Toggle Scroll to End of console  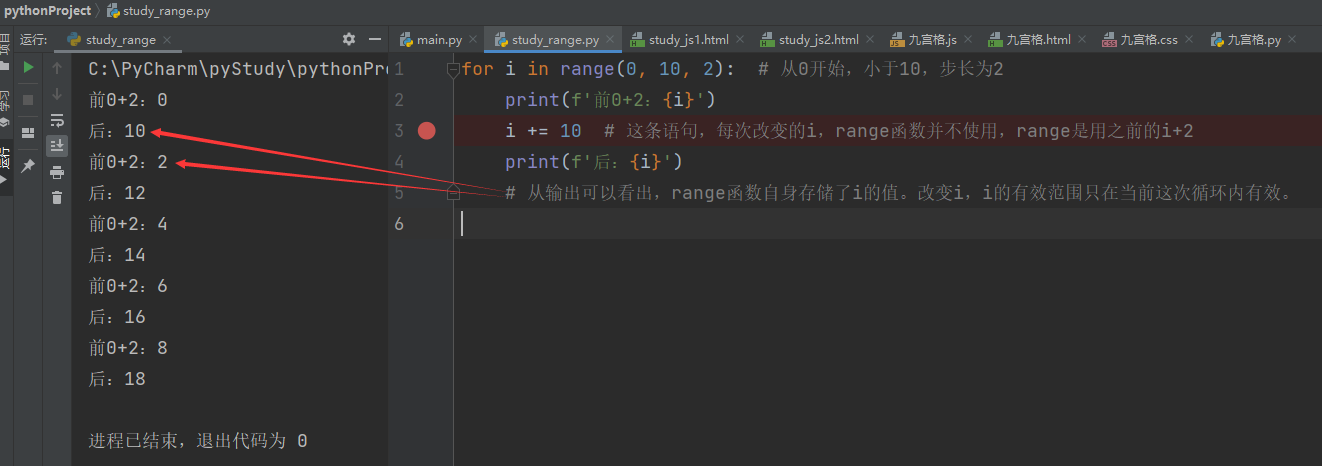point(57,146)
